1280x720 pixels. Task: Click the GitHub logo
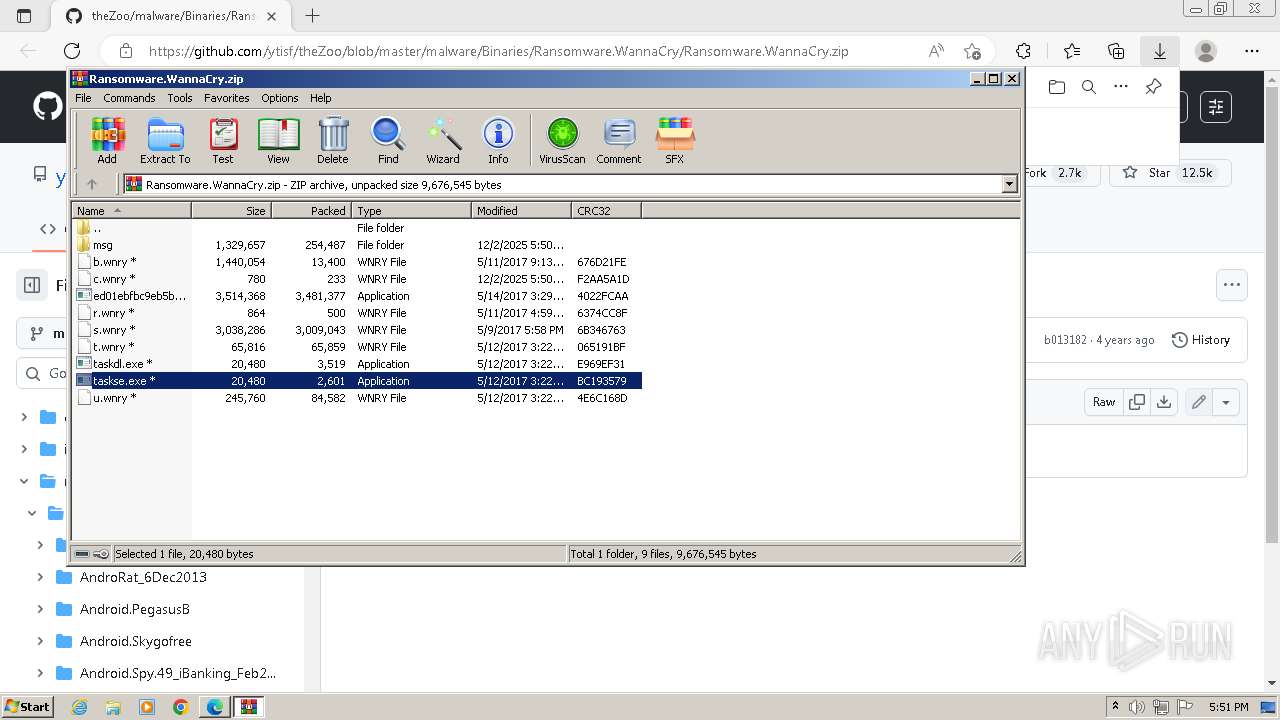point(48,107)
